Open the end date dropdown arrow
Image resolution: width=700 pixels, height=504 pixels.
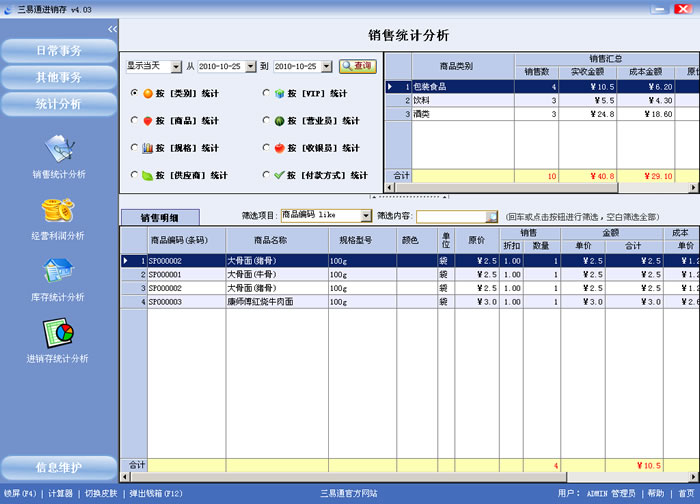(327, 67)
